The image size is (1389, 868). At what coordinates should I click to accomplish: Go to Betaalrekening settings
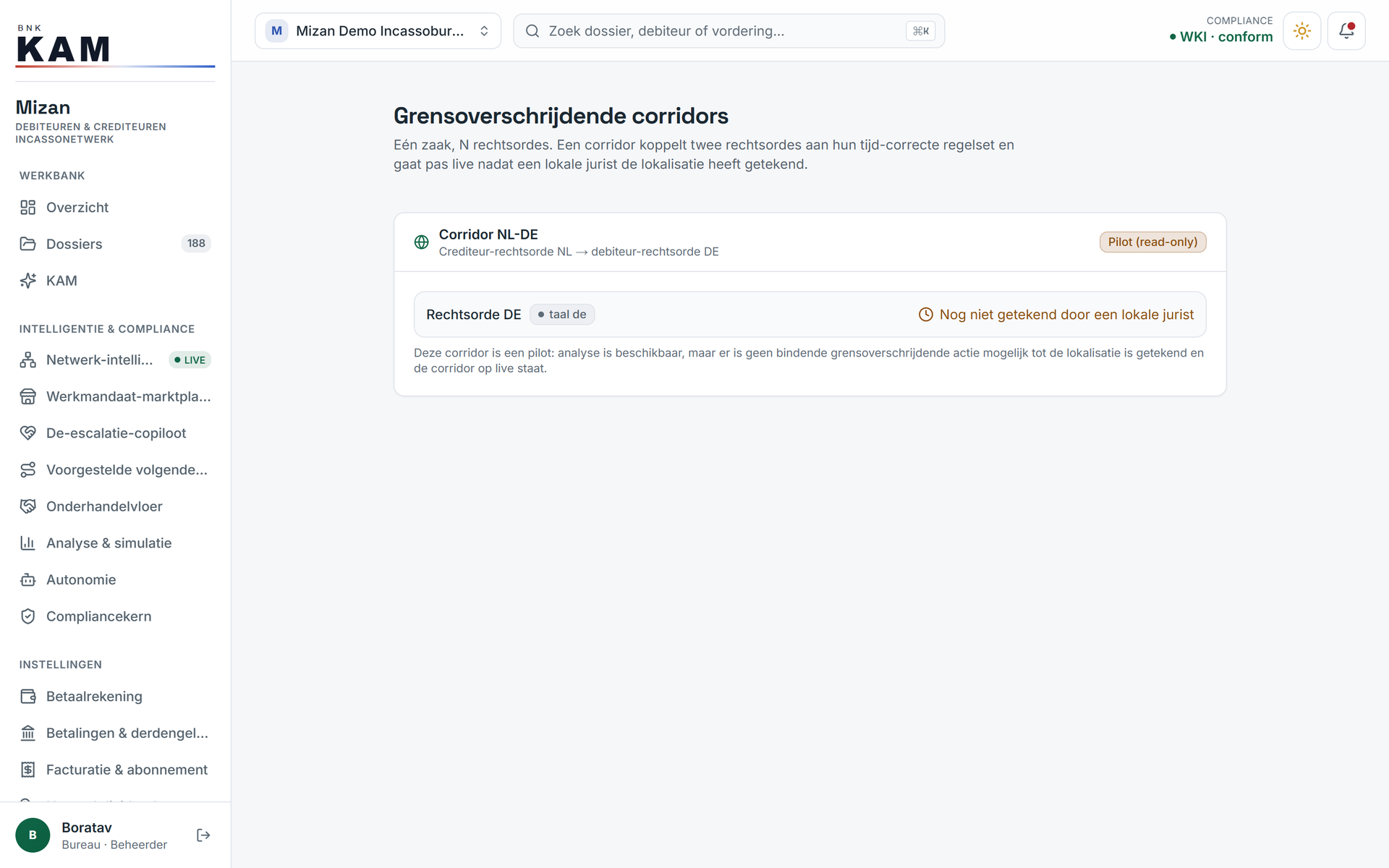[115, 697]
